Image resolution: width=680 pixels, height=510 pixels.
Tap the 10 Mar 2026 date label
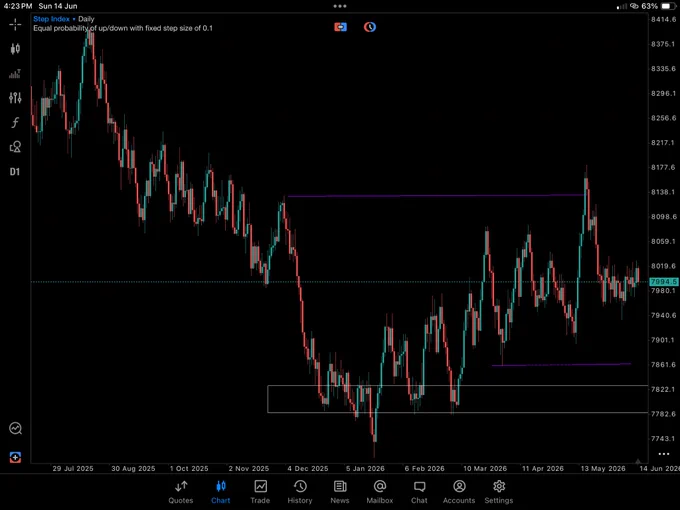pyautogui.click(x=485, y=469)
